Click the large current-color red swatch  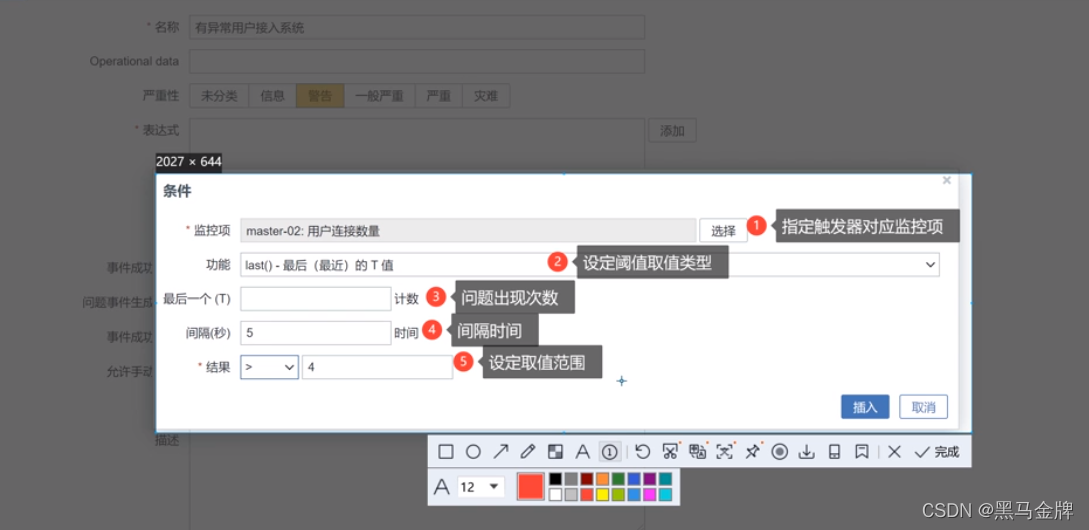(x=531, y=486)
